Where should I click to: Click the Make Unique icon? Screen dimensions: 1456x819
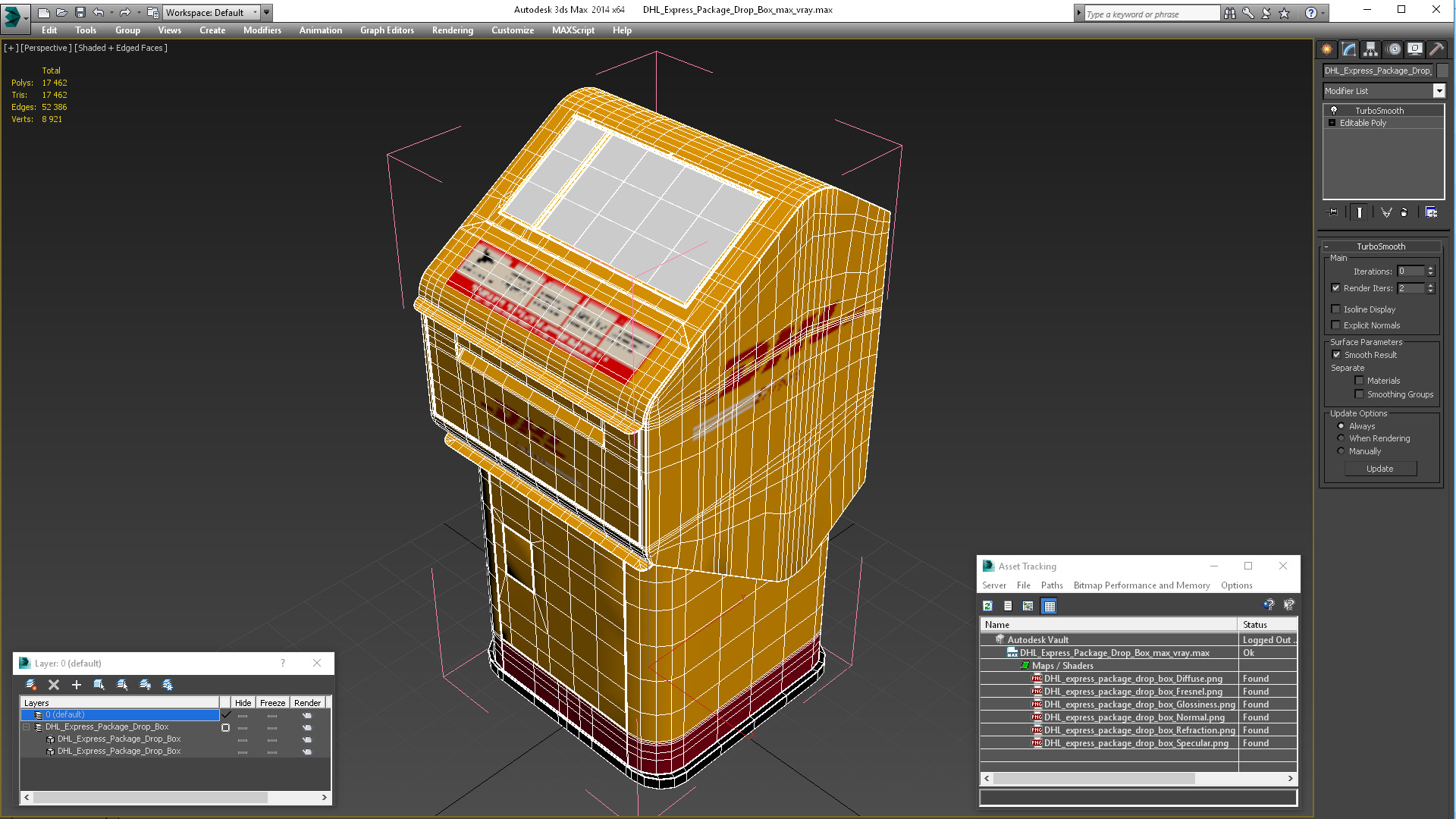click(x=1386, y=212)
